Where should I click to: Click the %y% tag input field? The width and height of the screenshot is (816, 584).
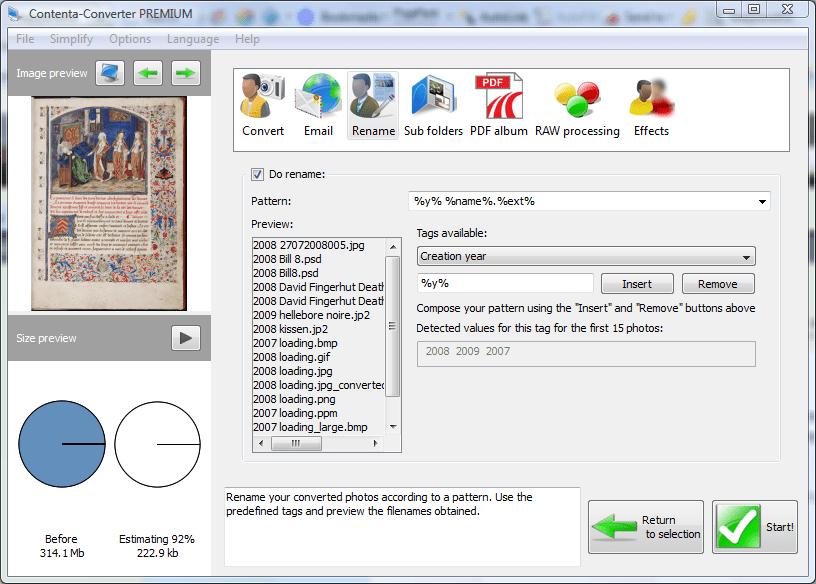tap(505, 284)
